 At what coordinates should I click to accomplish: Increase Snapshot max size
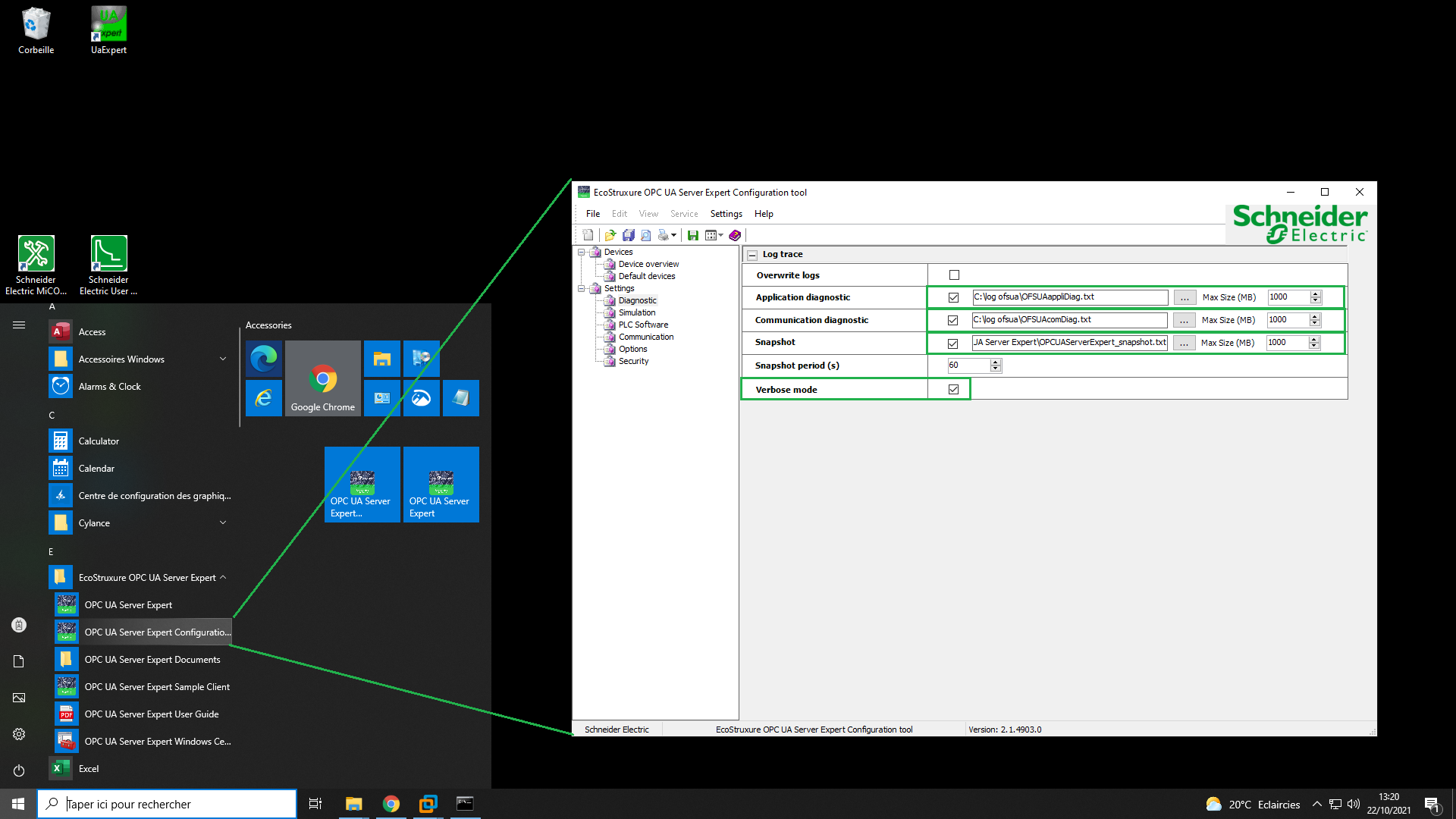(x=1314, y=339)
